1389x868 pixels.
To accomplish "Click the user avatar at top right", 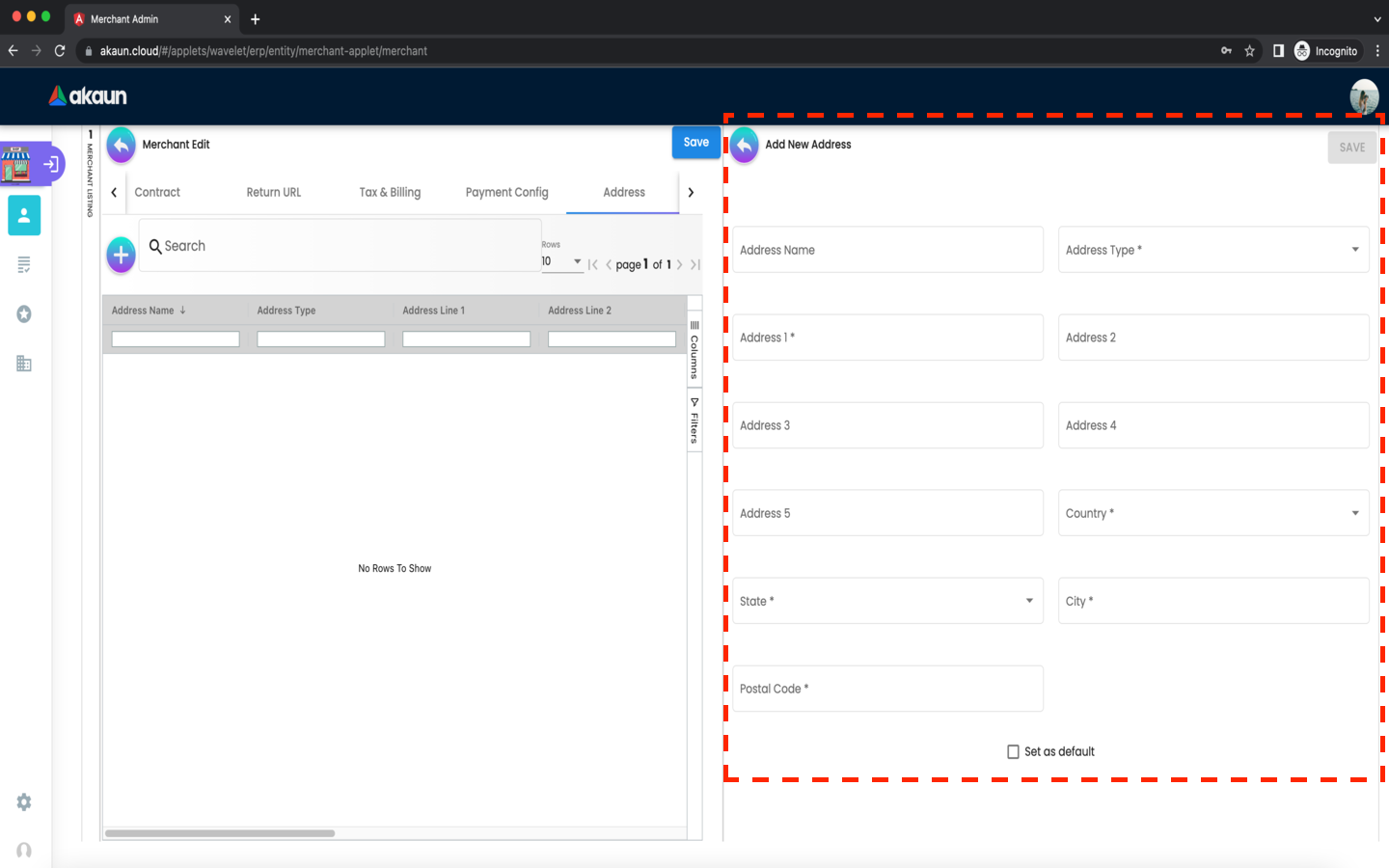I will (x=1363, y=96).
